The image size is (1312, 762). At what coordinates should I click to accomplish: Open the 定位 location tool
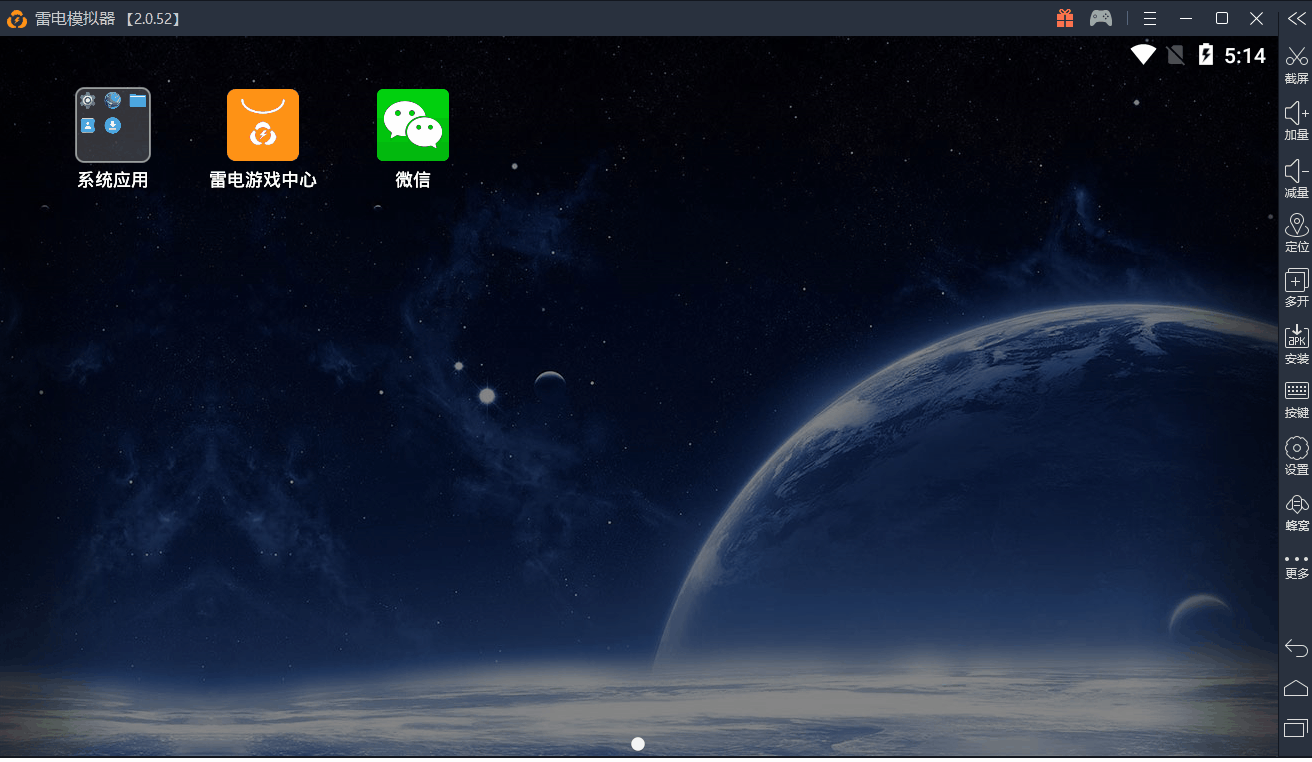pyautogui.click(x=1297, y=233)
